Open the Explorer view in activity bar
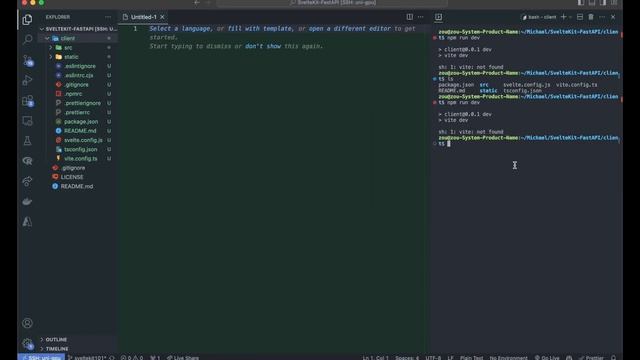The image size is (640, 360). pyautogui.click(x=27, y=20)
